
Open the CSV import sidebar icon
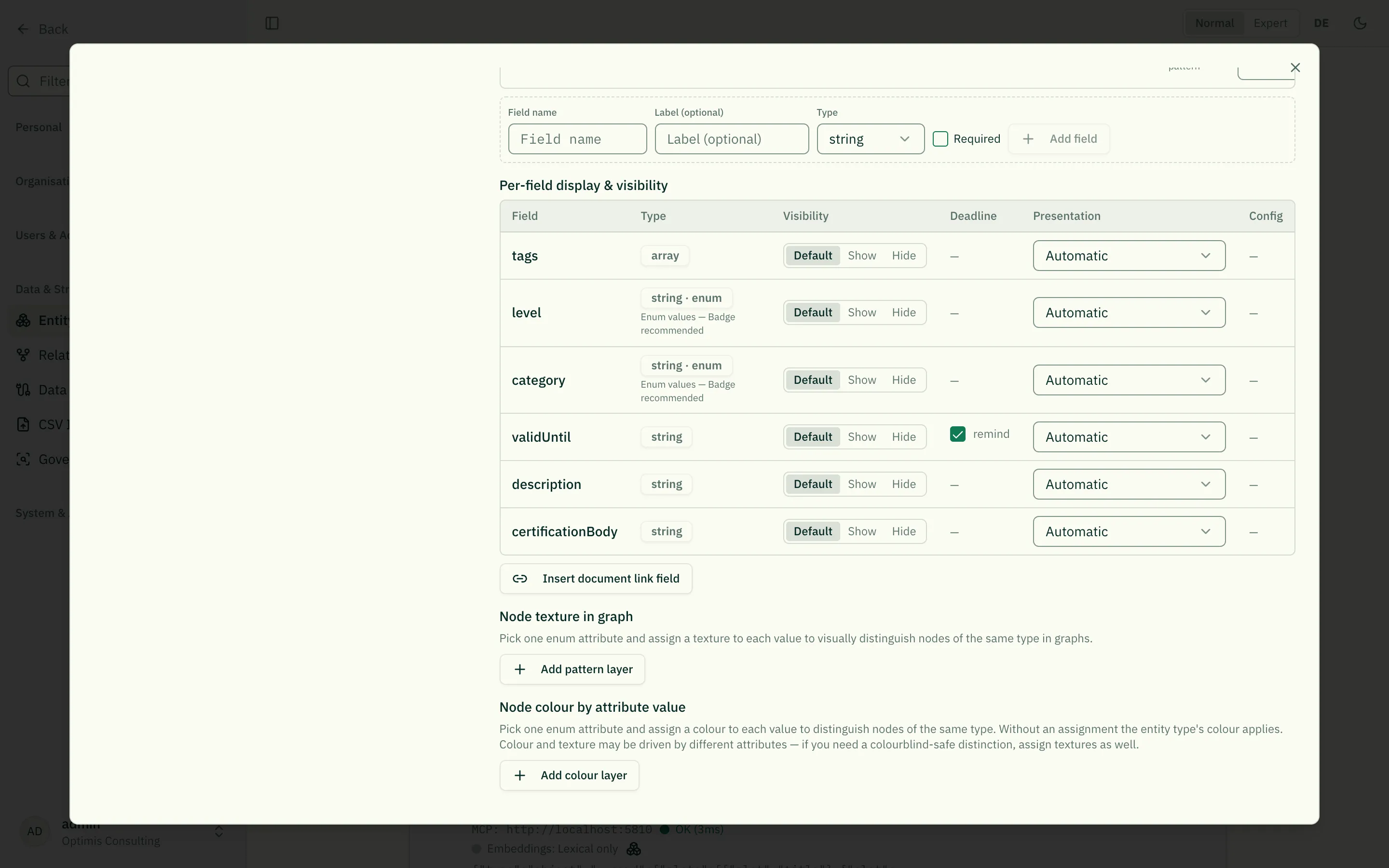tap(23, 425)
